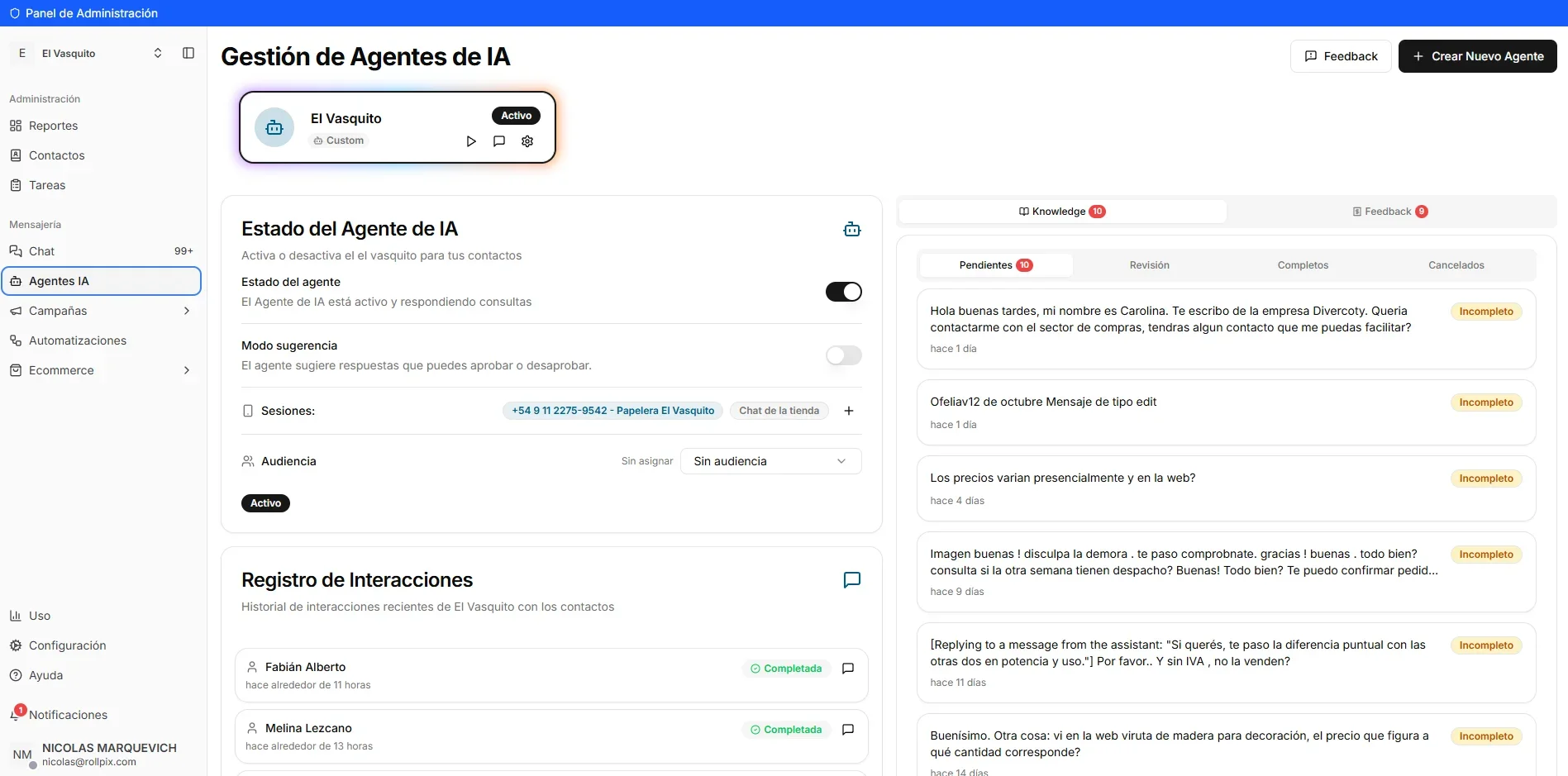Image resolution: width=1568 pixels, height=776 pixels.
Task: Click the Ecommerce bag icon
Action: [x=16, y=370]
